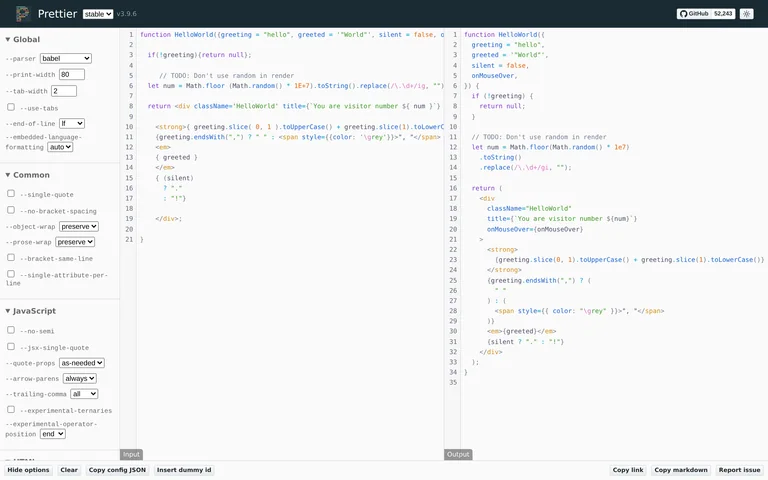
Task: Collapse the Global options section
Action: [23, 39]
